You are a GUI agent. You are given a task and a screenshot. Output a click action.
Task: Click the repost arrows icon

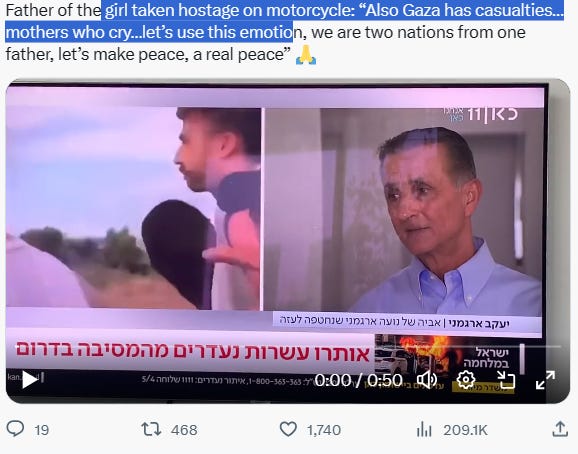(151, 429)
